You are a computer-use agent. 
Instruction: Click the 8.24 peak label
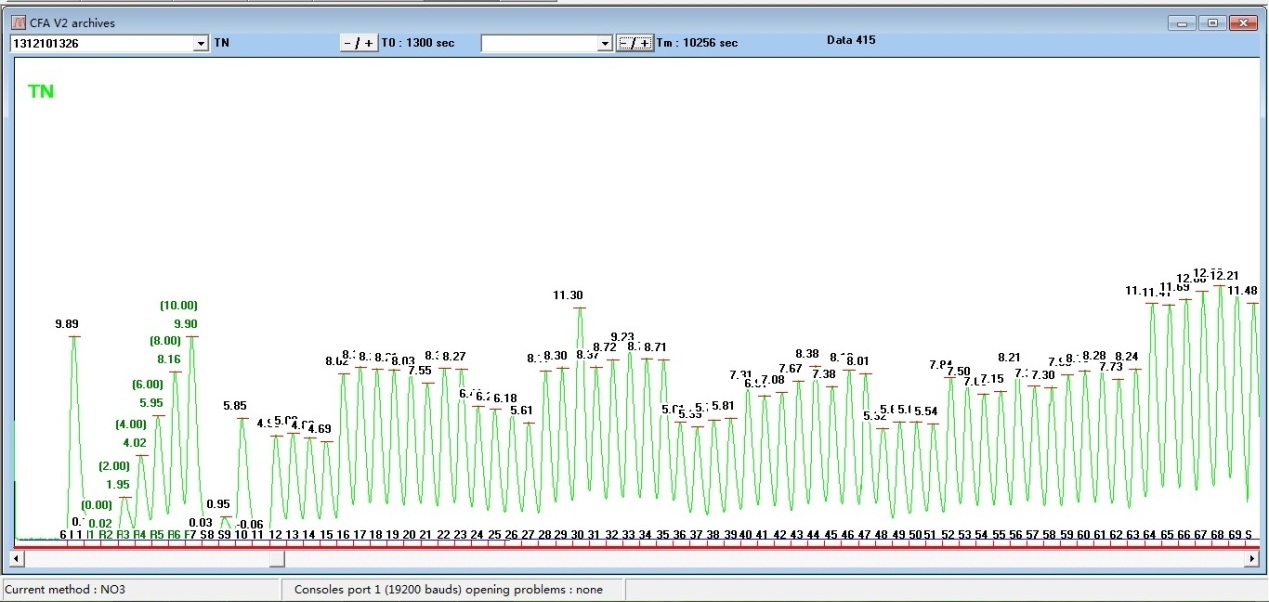click(x=1127, y=357)
